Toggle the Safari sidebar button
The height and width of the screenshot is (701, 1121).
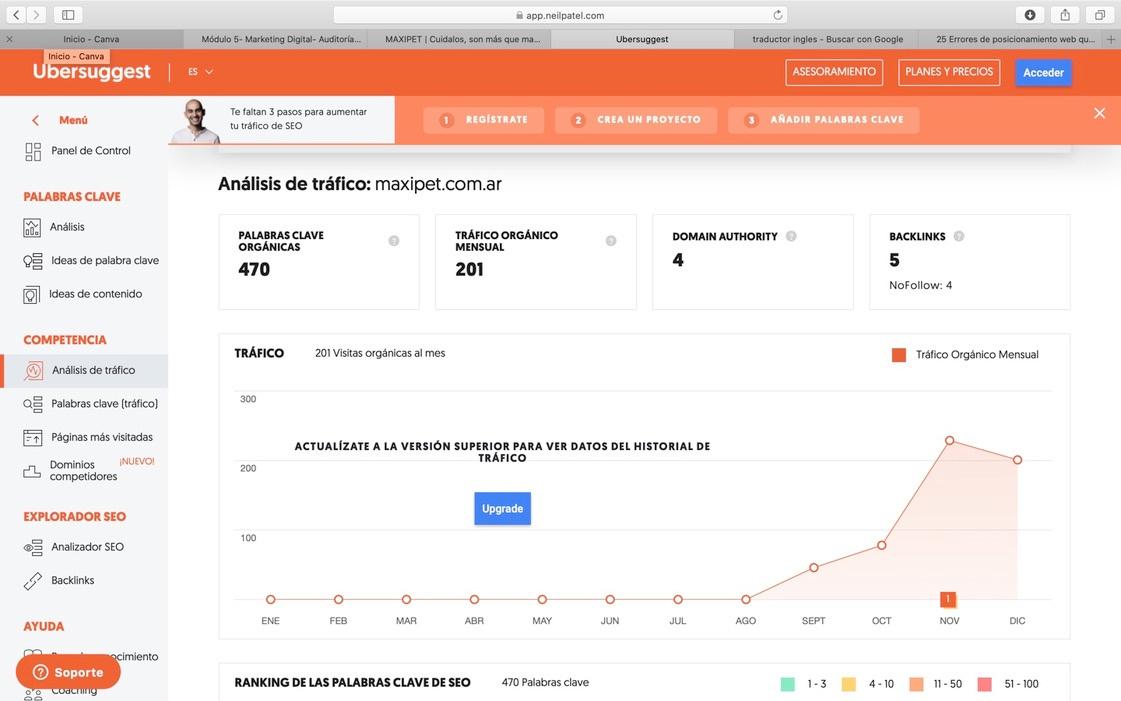[68, 14]
